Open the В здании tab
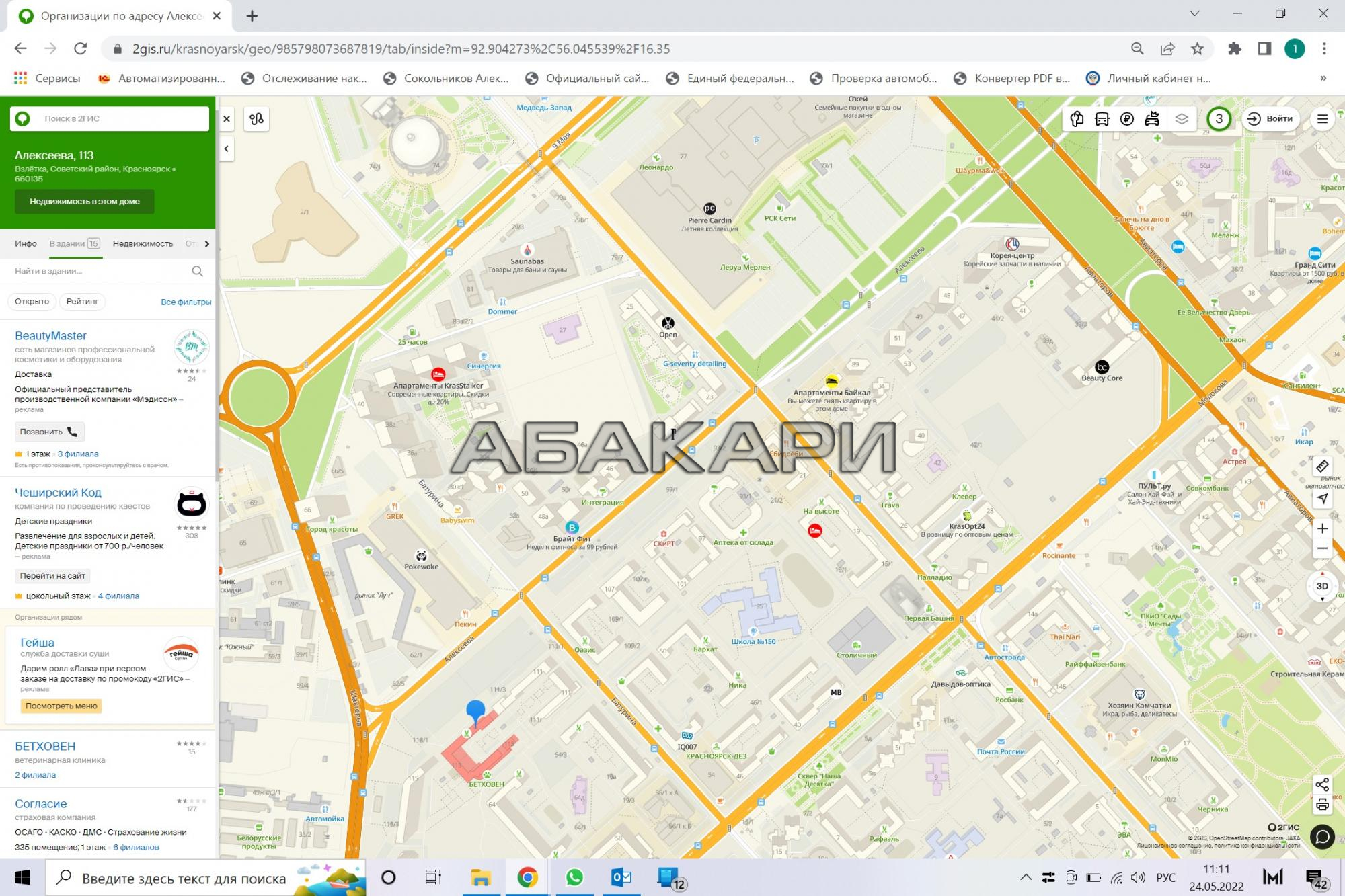The image size is (1345, 896). [x=74, y=243]
